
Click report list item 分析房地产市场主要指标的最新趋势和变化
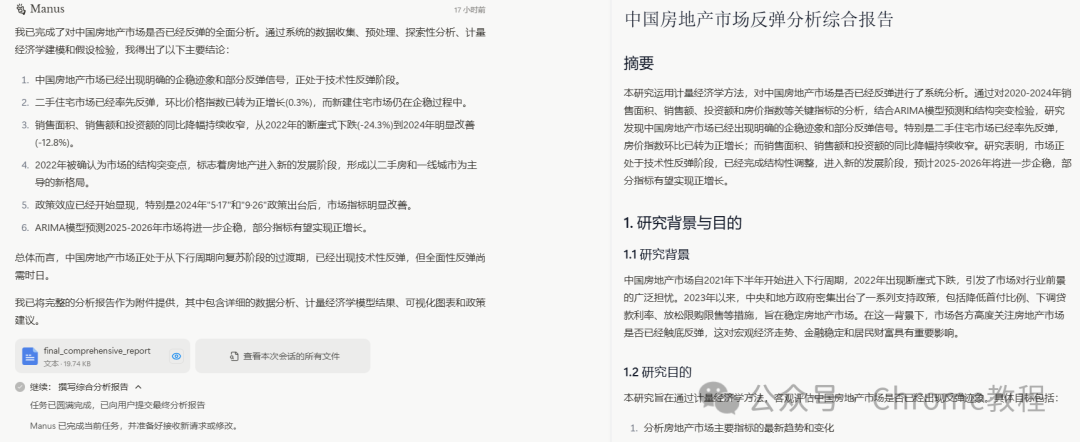coord(738,428)
